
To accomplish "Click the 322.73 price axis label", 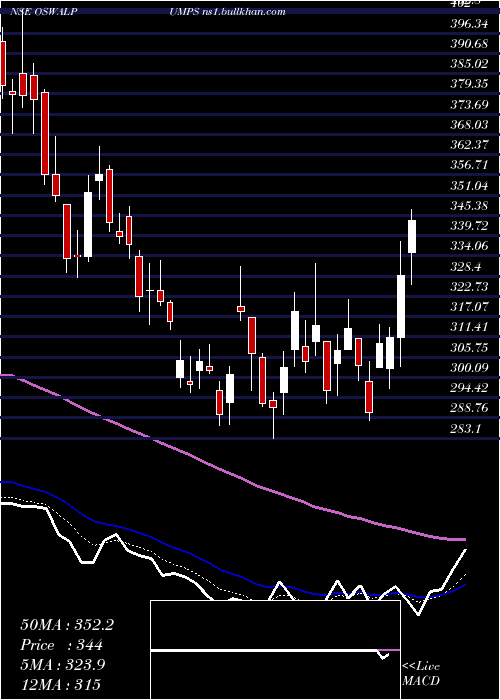I will pyautogui.click(x=469, y=286).
